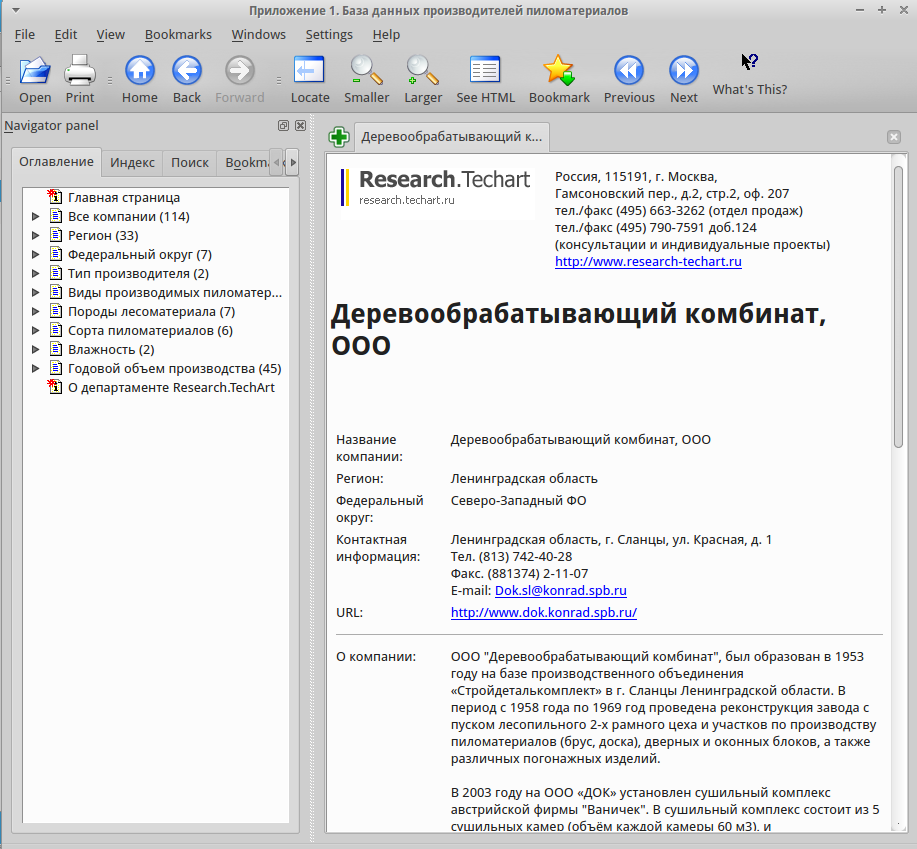
Task: Float the Navigator panel
Action: point(284,126)
